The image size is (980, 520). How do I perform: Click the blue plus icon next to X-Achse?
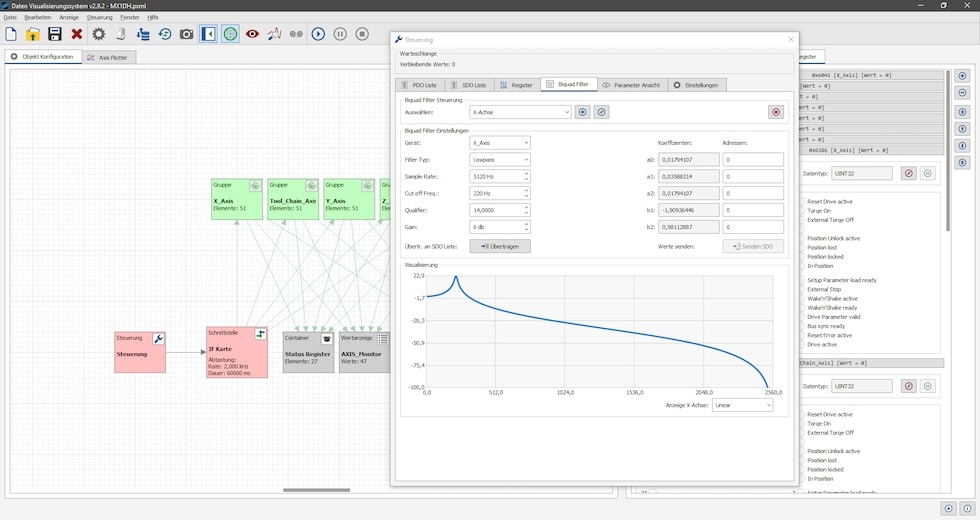(583, 112)
